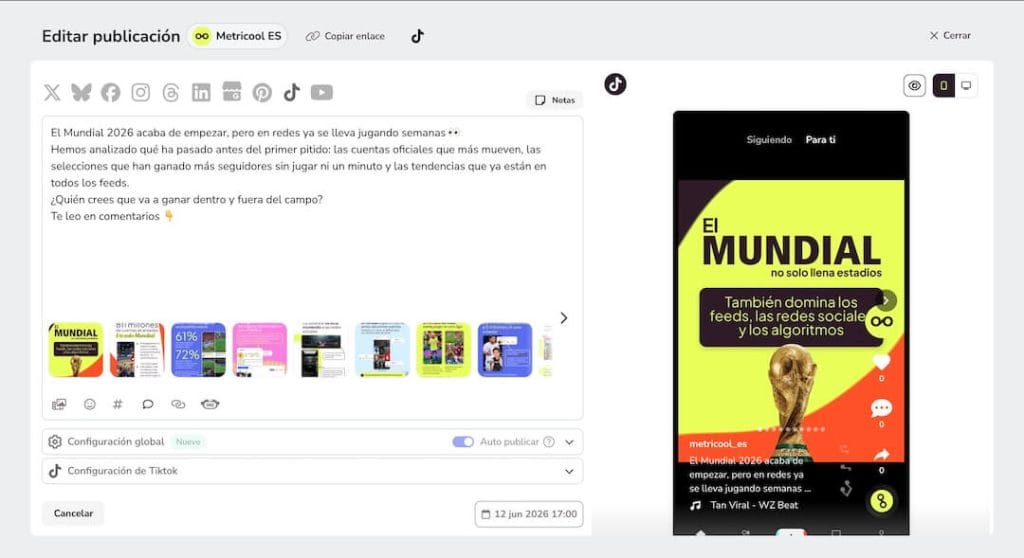This screenshot has height=558, width=1024.
Task: Click Copiar enlace
Action: pyautogui.click(x=345, y=36)
